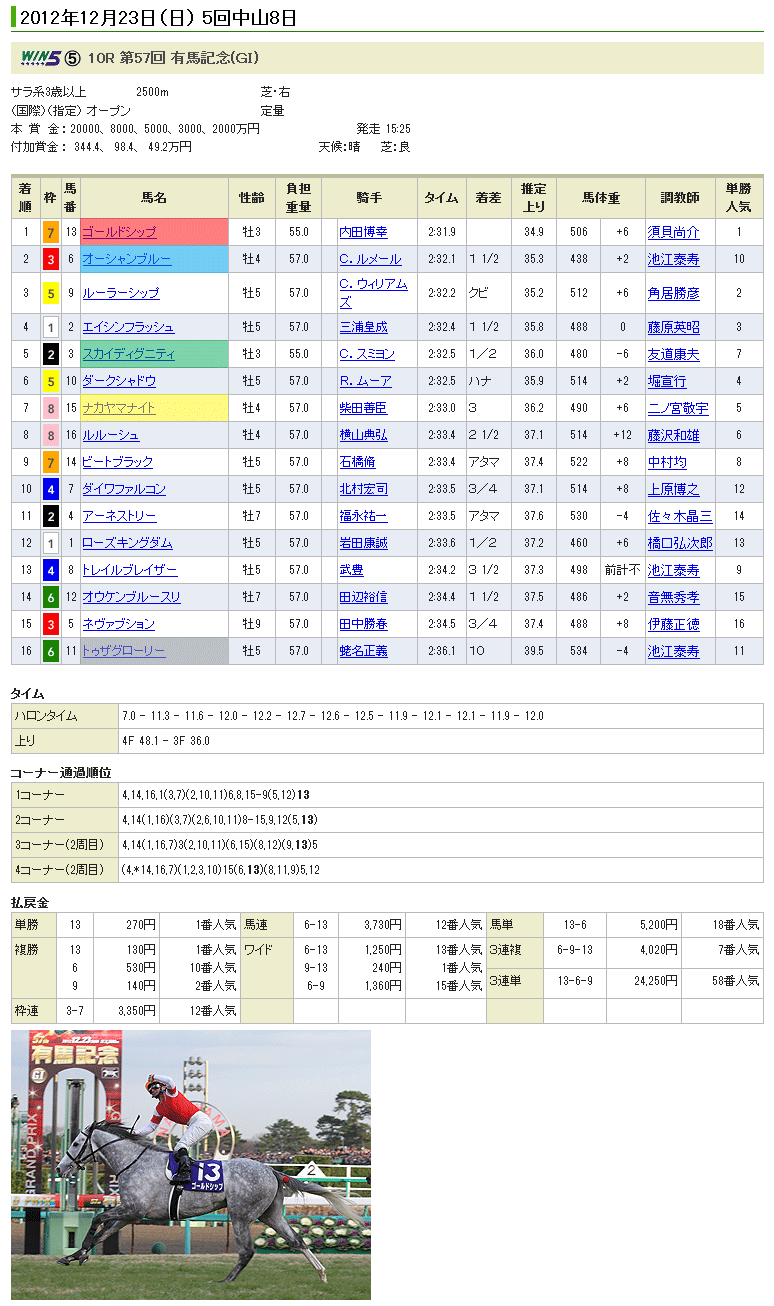Open the オーシャンブルー horse link
774x1306 pixels.
127,259
